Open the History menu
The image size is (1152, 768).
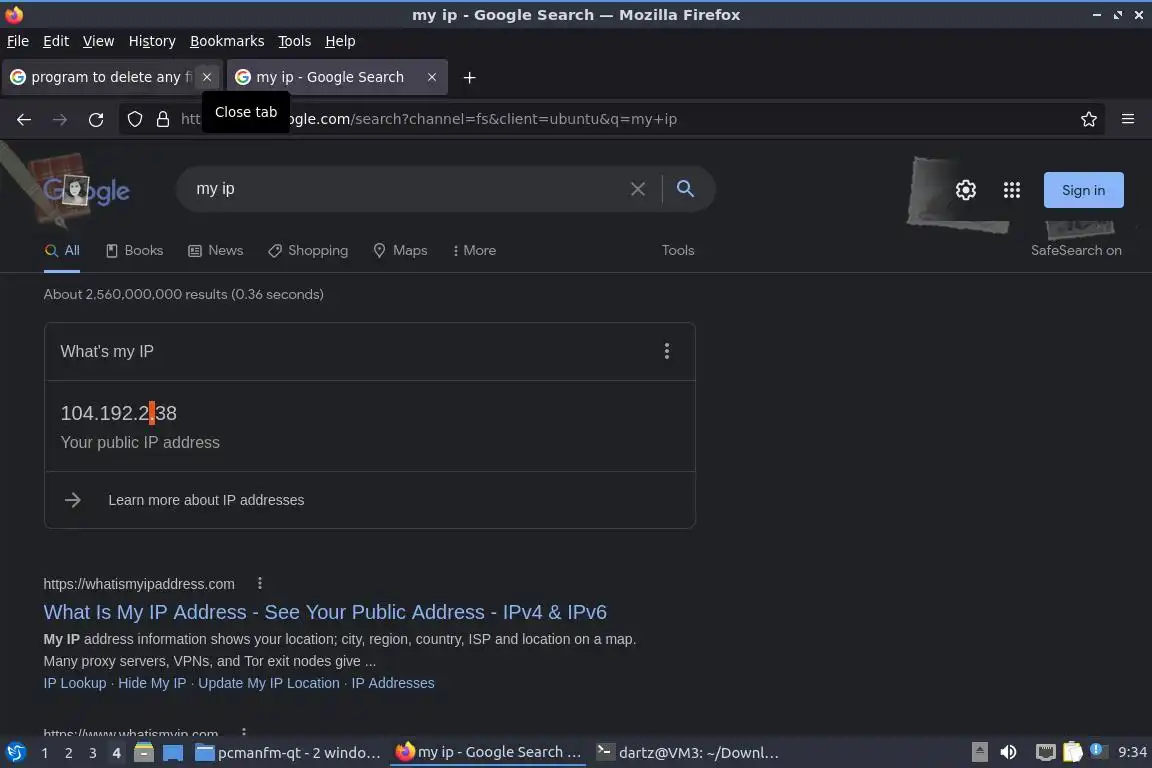coord(152,41)
